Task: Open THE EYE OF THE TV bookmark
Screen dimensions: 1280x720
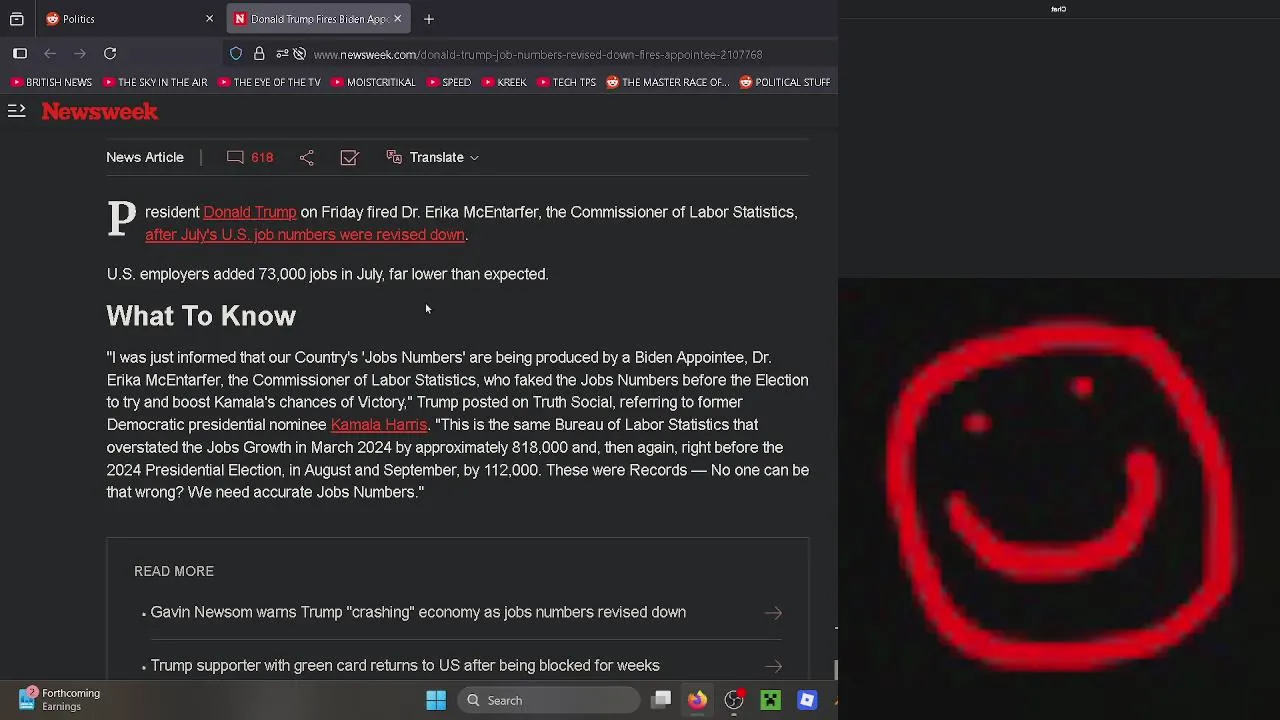Action: pos(270,82)
